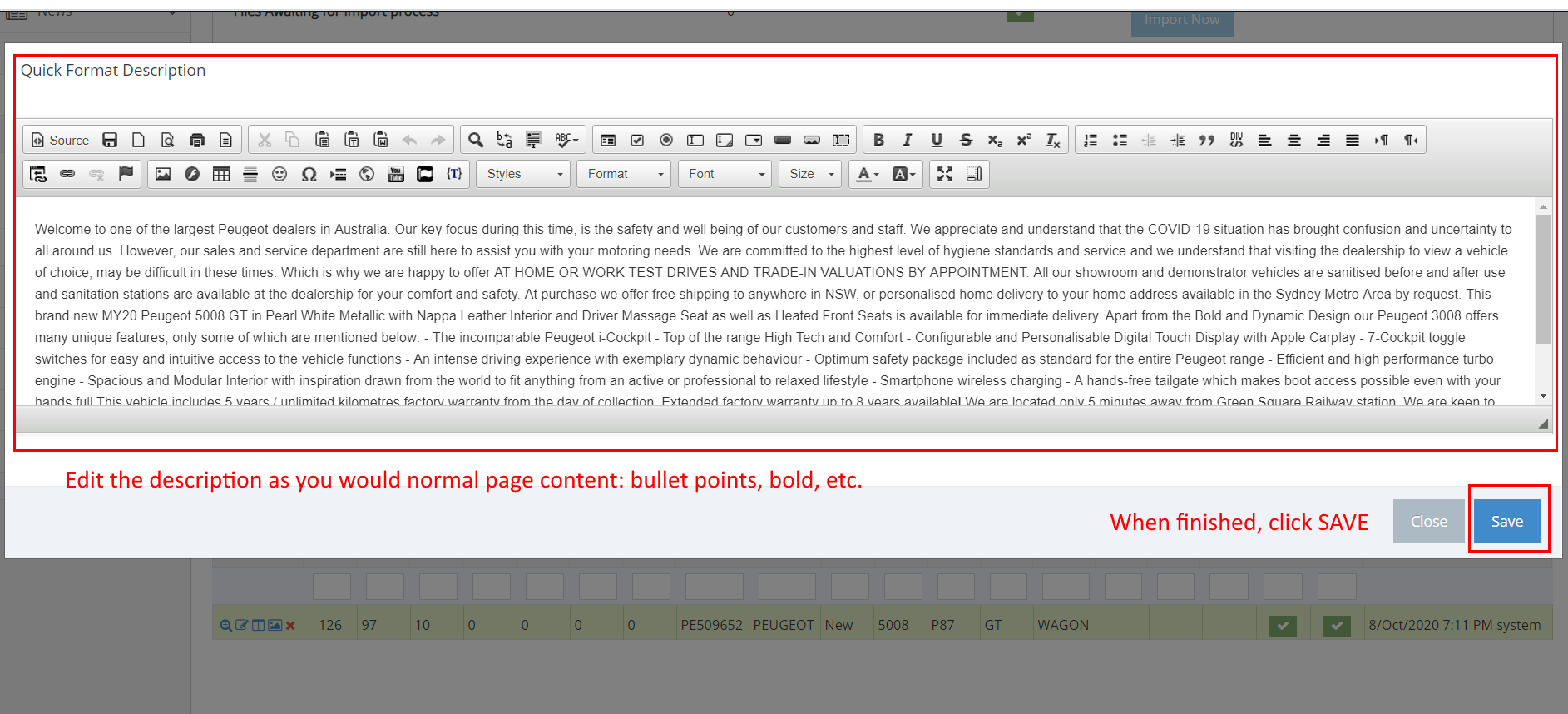Insert a block quote
Screen dimensions: 1568x714
click(1207, 140)
